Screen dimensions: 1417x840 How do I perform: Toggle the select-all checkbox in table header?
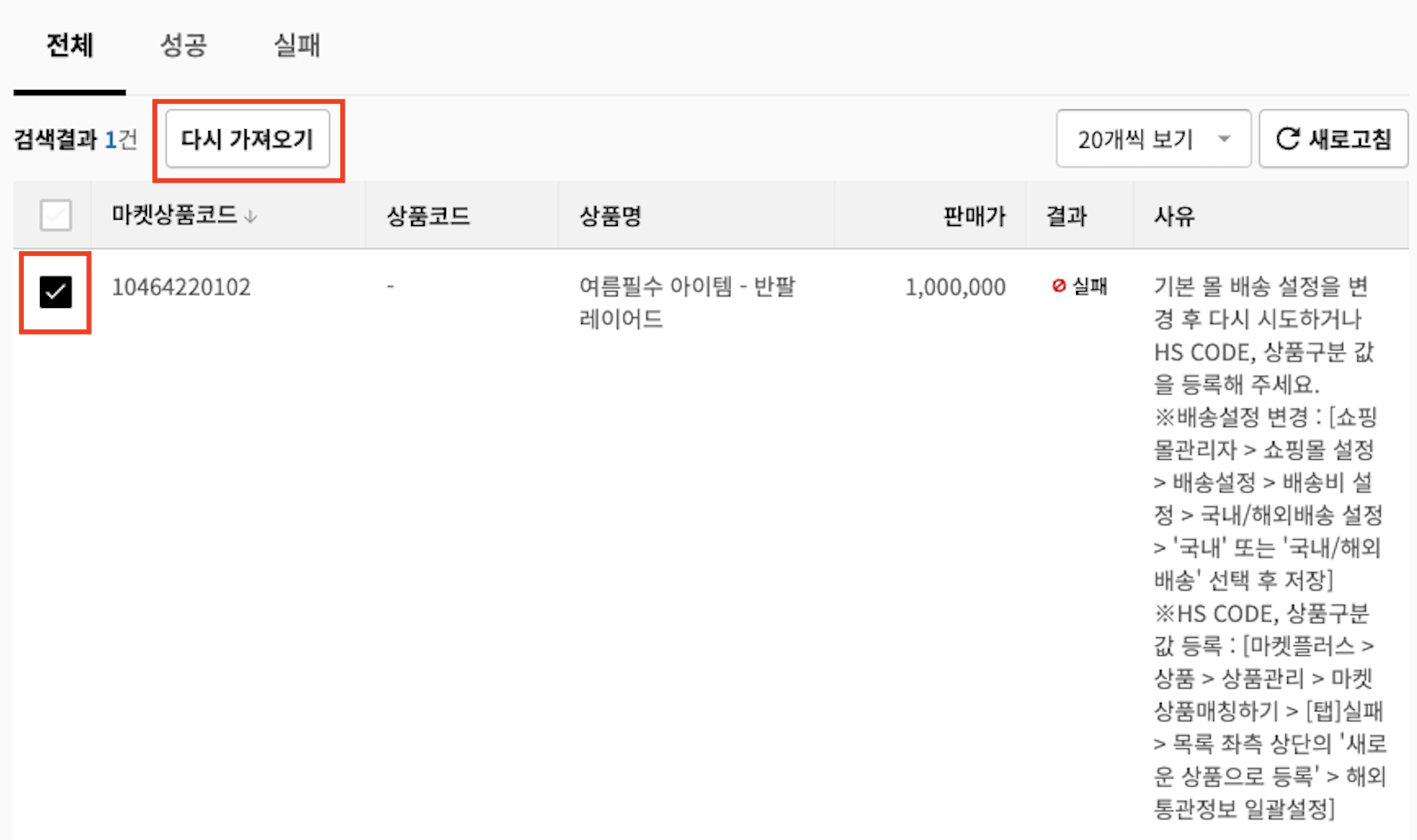(55, 215)
